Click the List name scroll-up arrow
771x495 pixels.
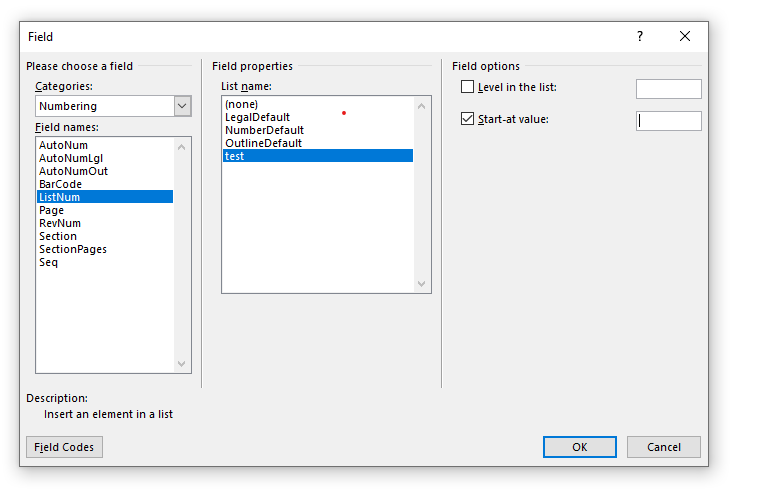pyautogui.click(x=421, y=106)
